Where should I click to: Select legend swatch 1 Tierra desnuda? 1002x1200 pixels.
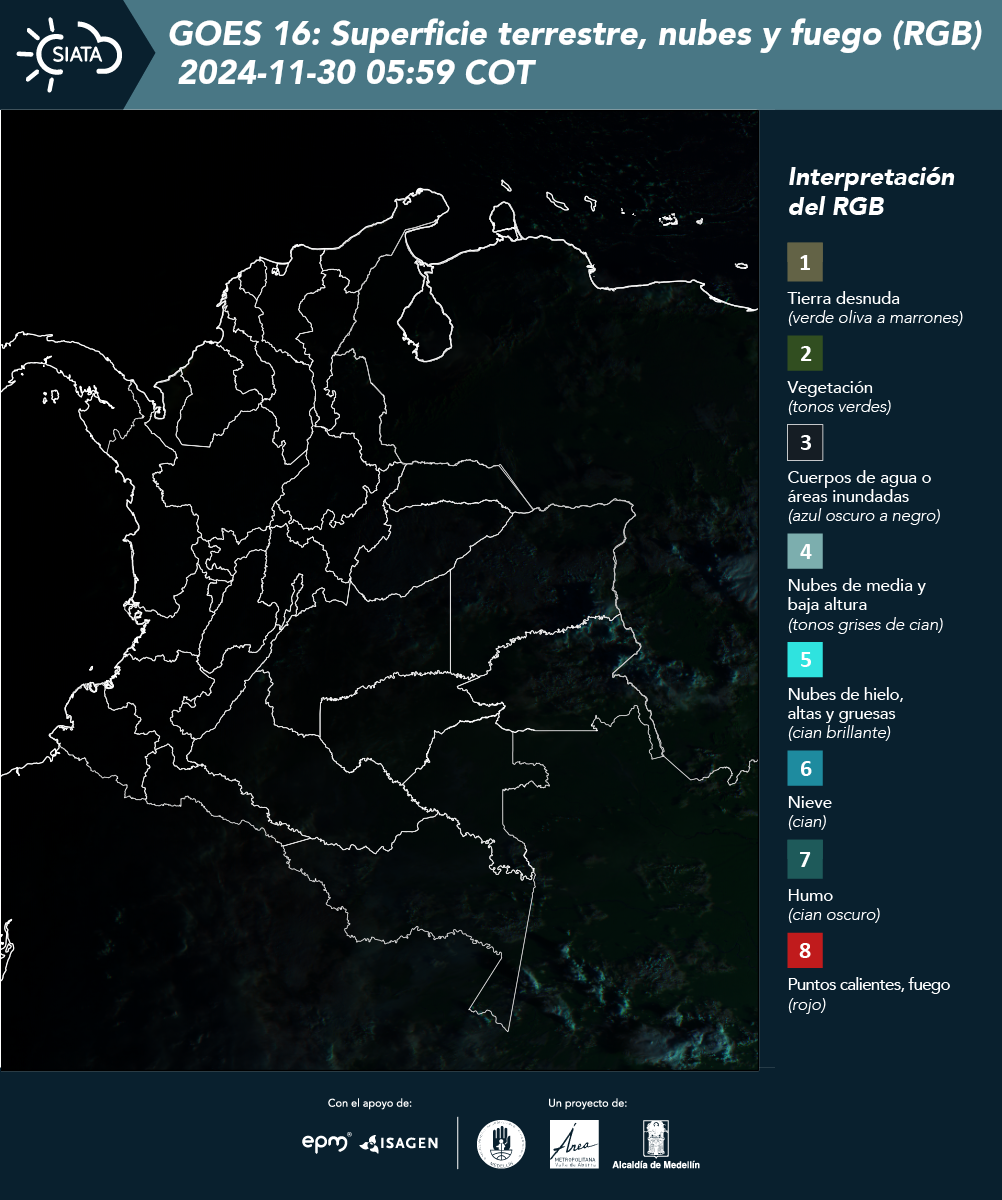pyautogui.click(x=805, y=261)
